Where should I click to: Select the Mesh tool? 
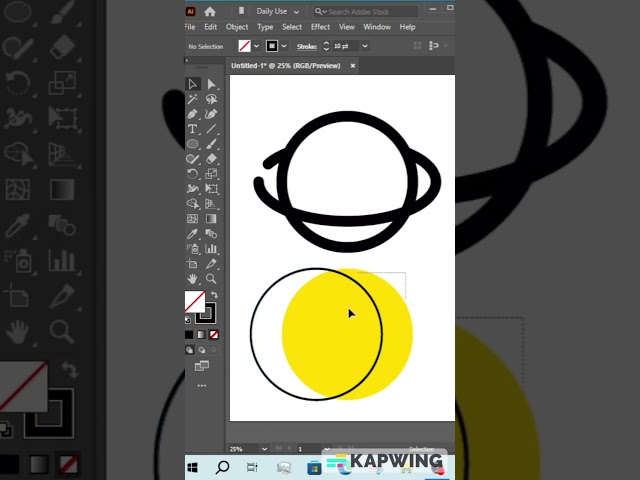193,219
